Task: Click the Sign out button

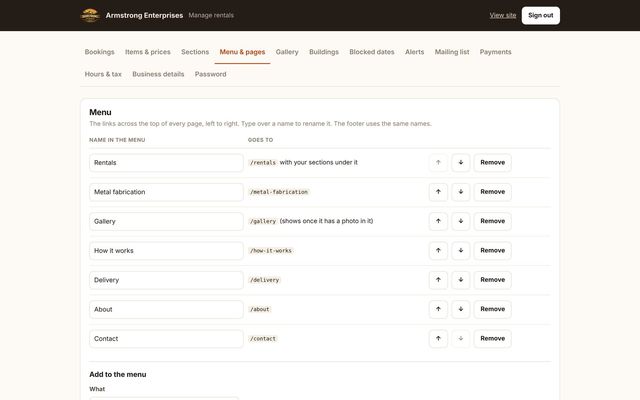Action: (541, 16)
